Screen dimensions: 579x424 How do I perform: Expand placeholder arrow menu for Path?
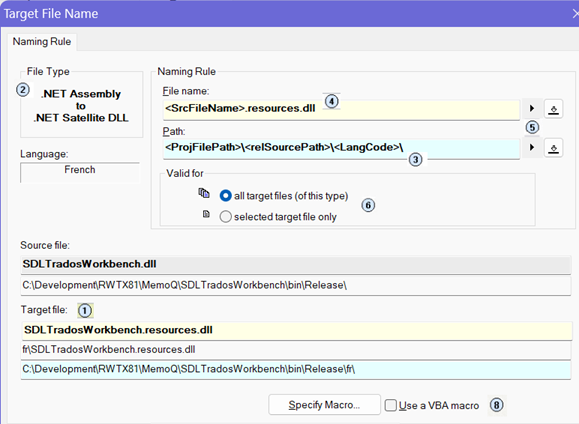tap(532, 147)
